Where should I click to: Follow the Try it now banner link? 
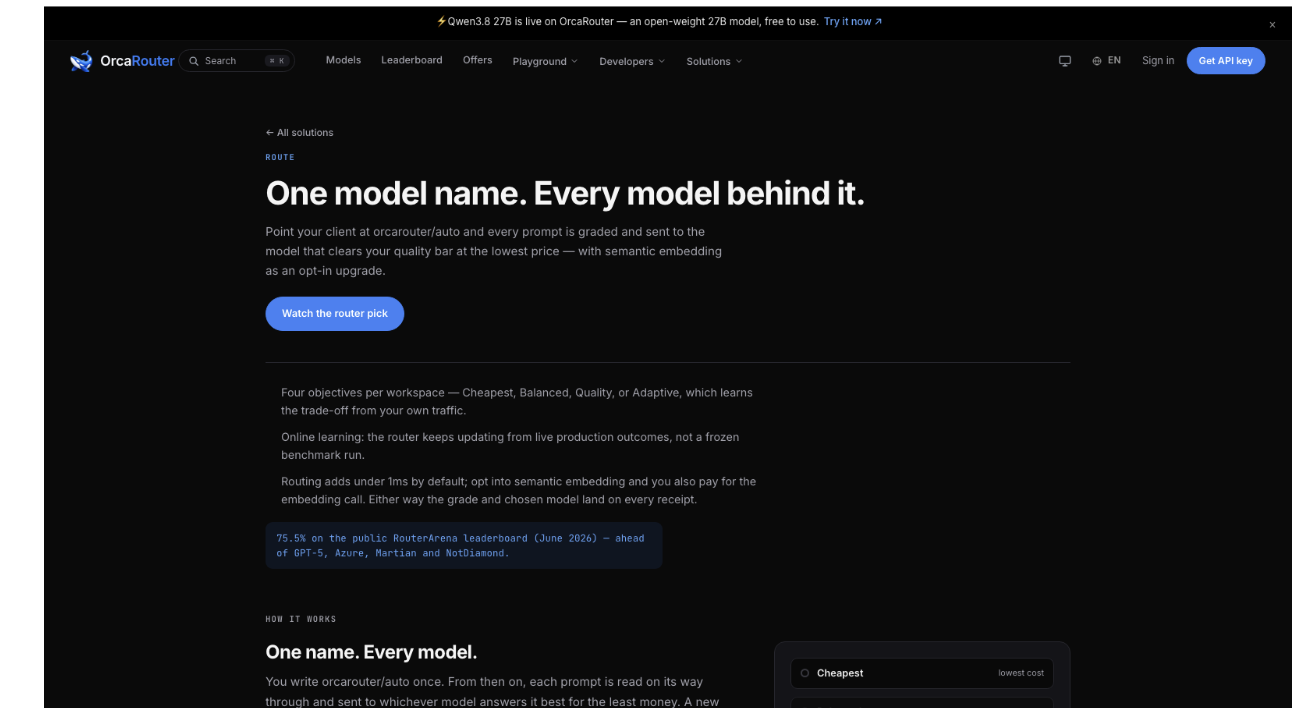[x=853, y=21]
